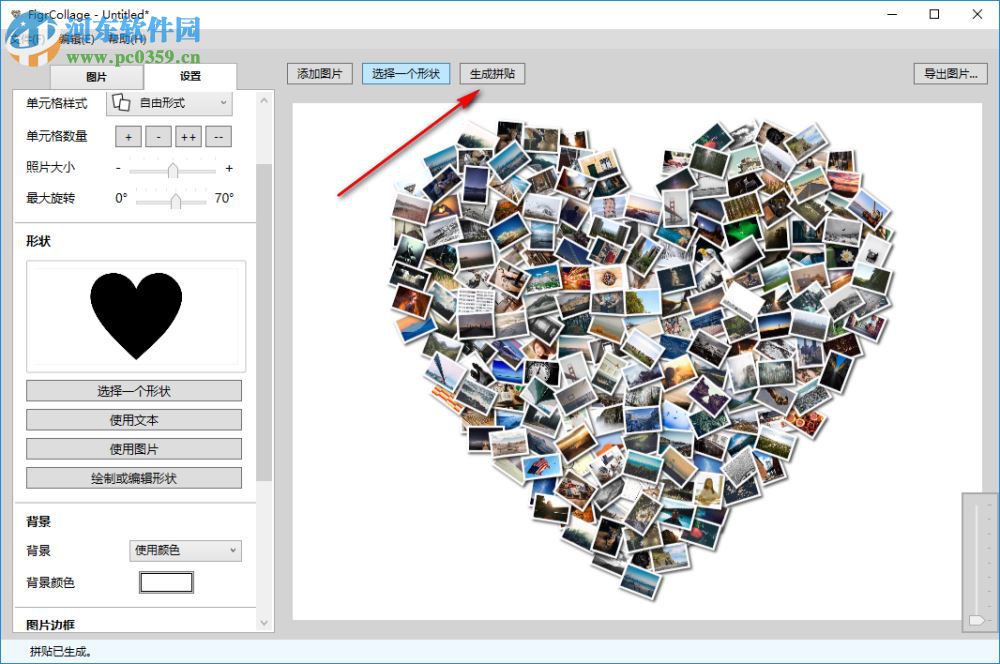Click 绘制或编辑形状 to edit the shape
Screen dimensions: 1000x664
tap(134, 477)
